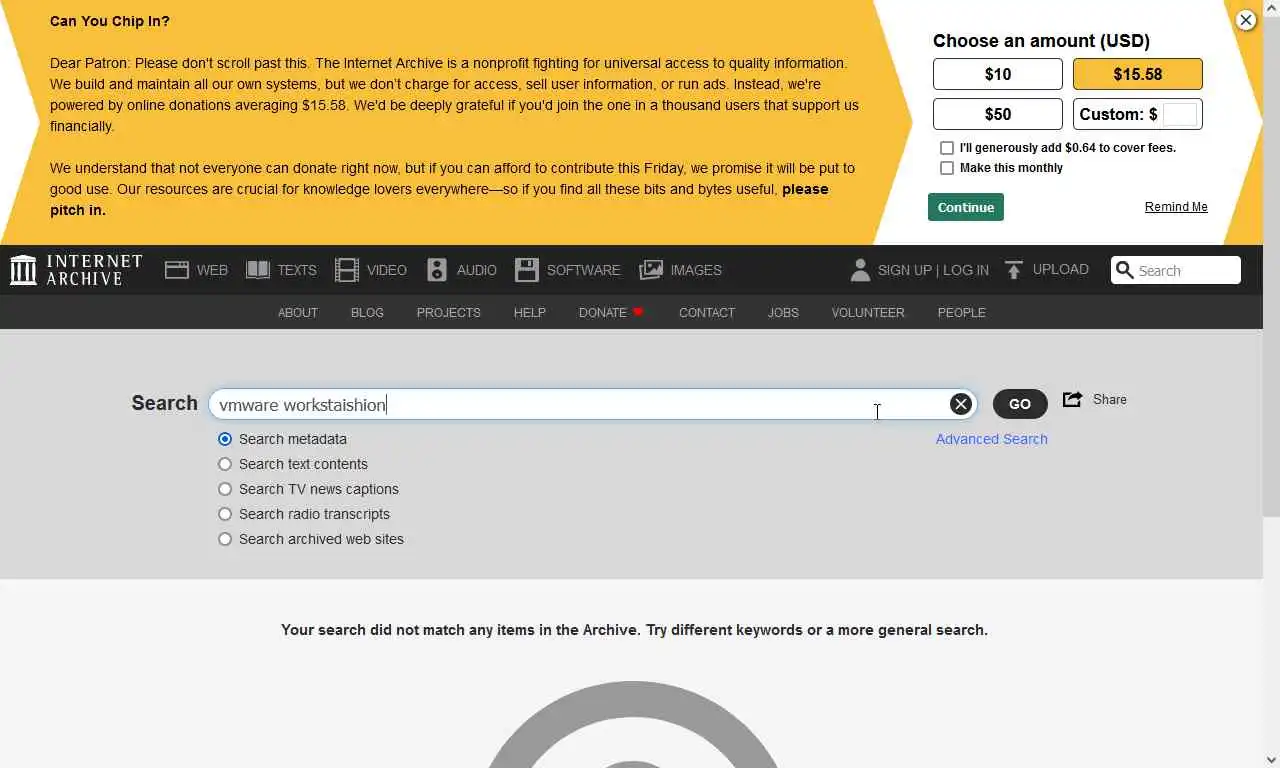Click the GO search button

[1020, 404]
